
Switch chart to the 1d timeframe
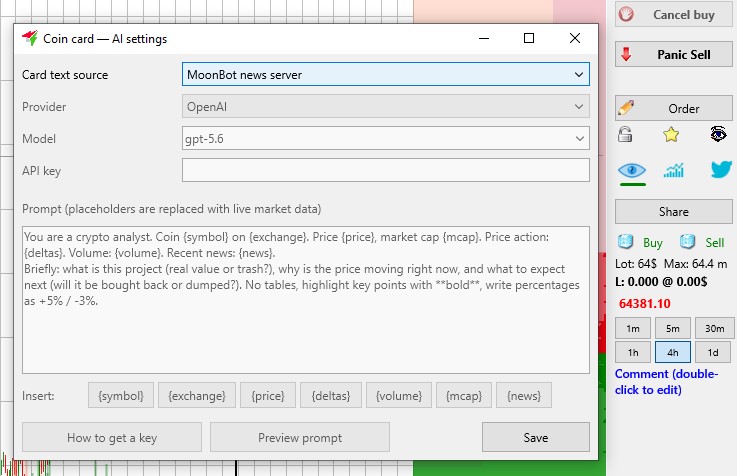coord(713,352)
